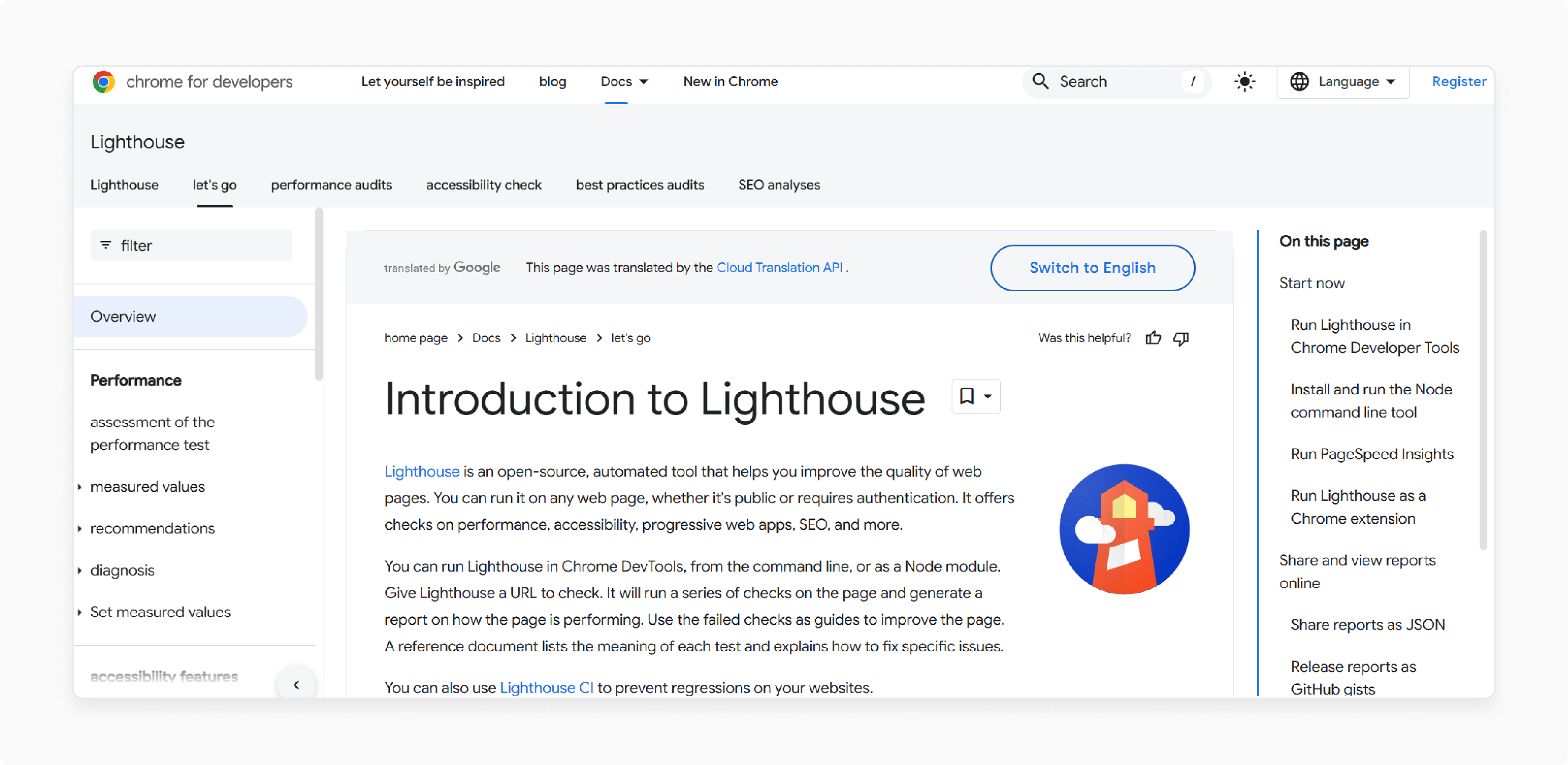Click the chrome for developers title text
This screenshot has height=765, width=1568.
tap(209, 81)
